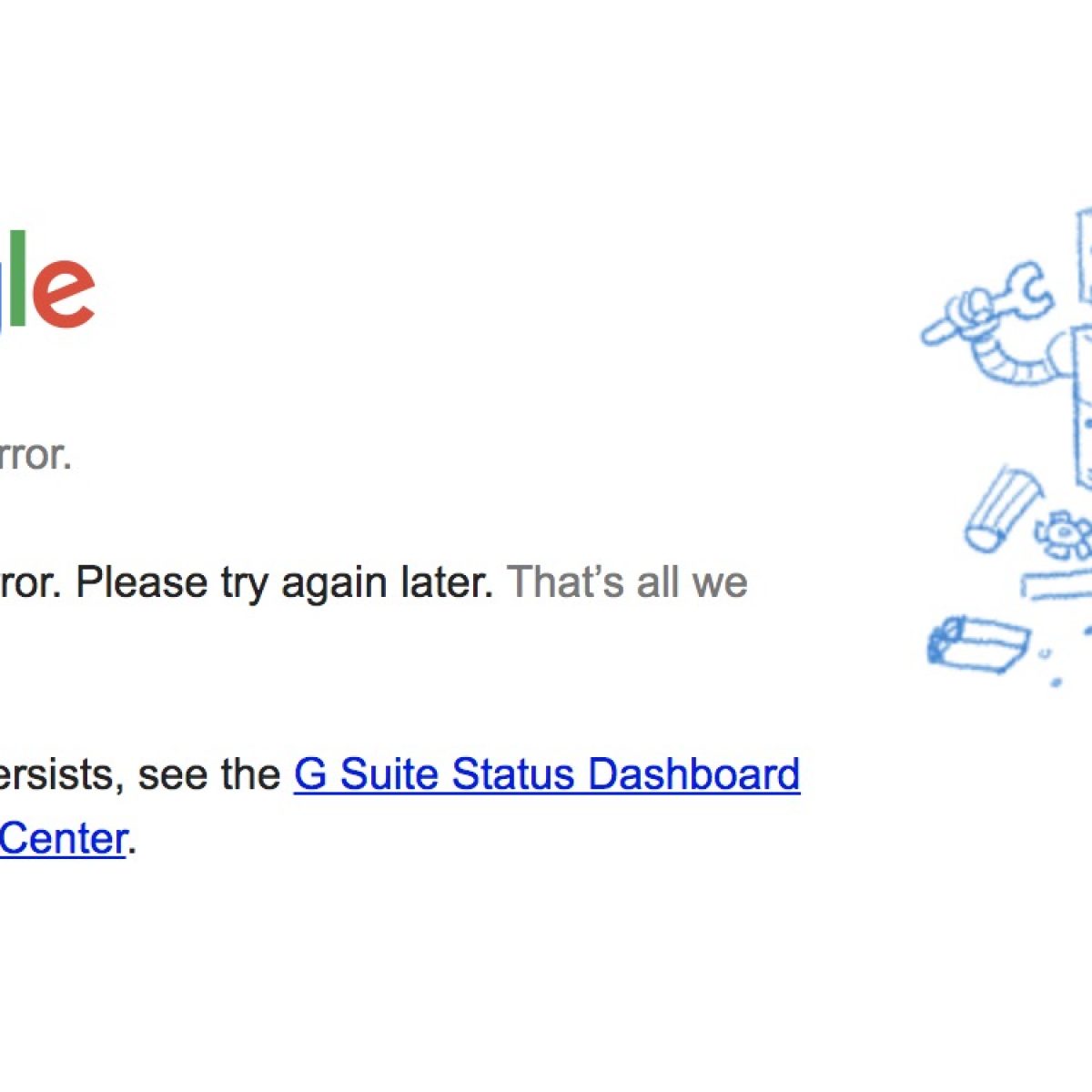Viewport: 1092px width, 1092px height.
Task: Open the Center link
Action: (62, 838)
